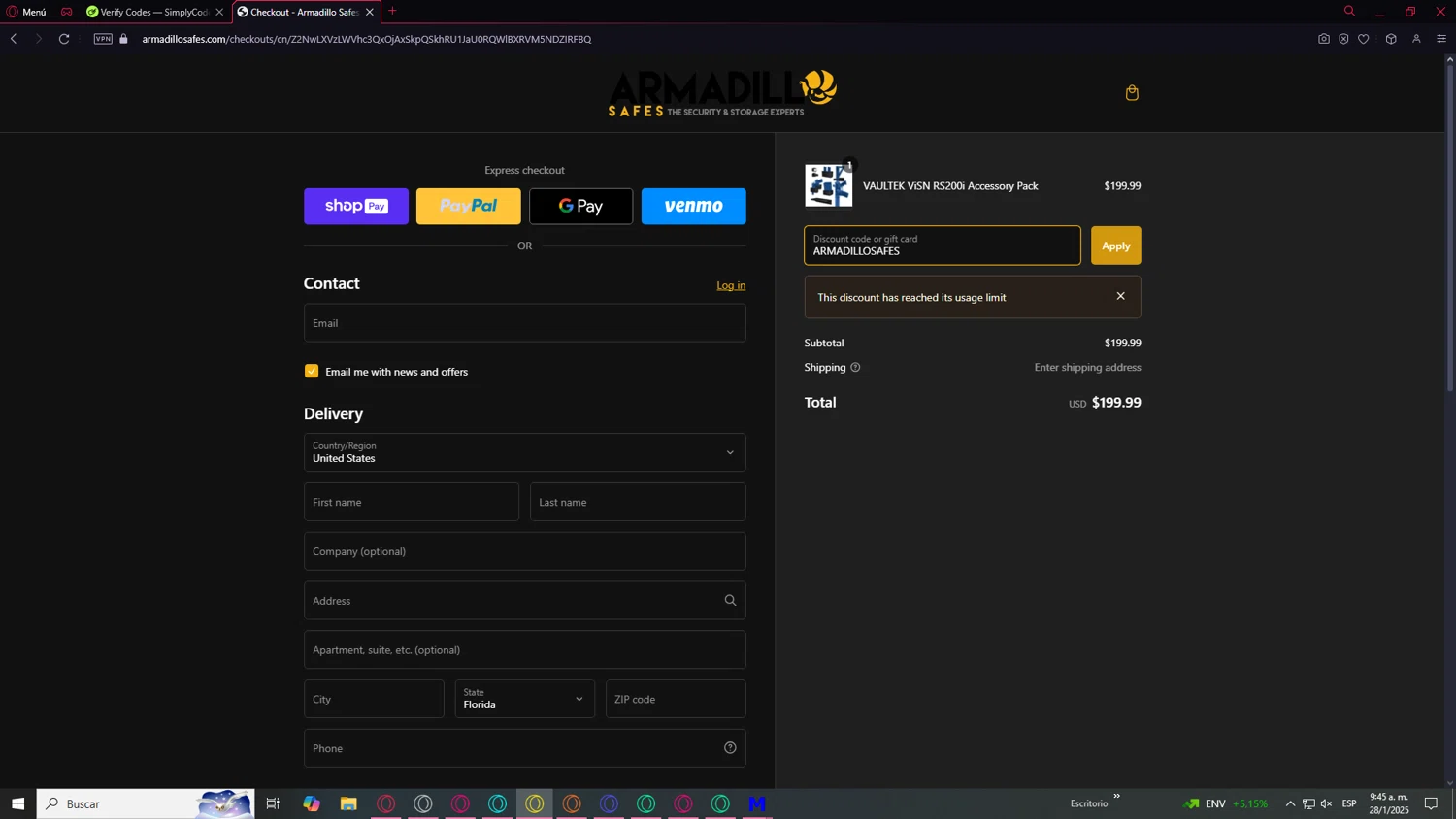1456x819 pixels.
Task: Open extensions cube icon
Action: pyautogui.click(x=1391, y=39)
